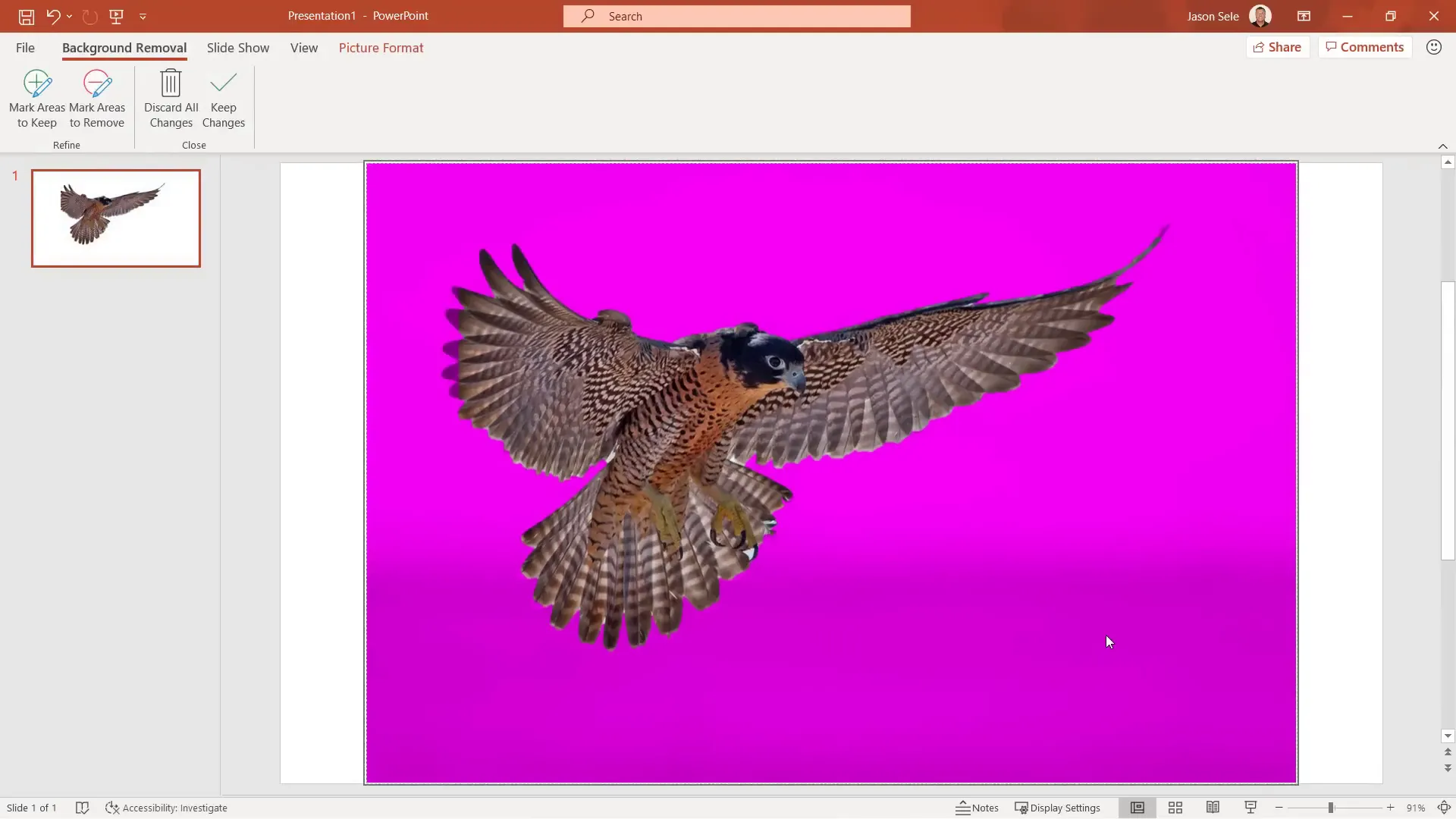Start presentation from beginning icon
1456x819 pixels.
tap(116, 16)
